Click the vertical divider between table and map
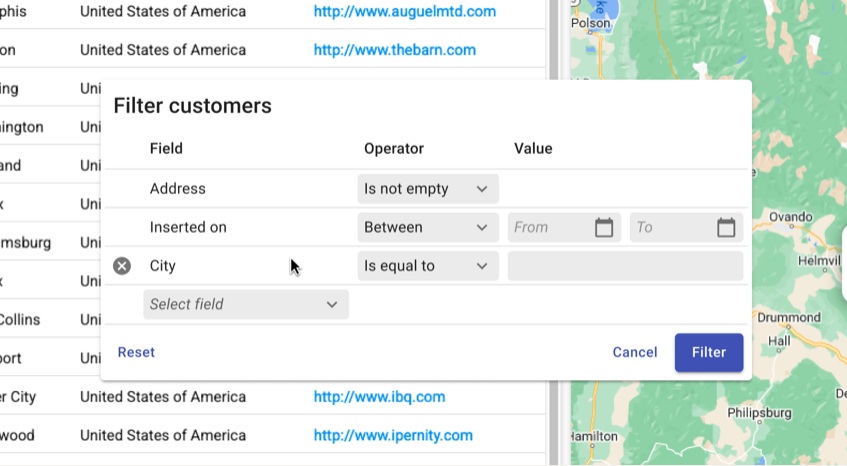Screen dimensions: 847x466 (x=554, y=233)
